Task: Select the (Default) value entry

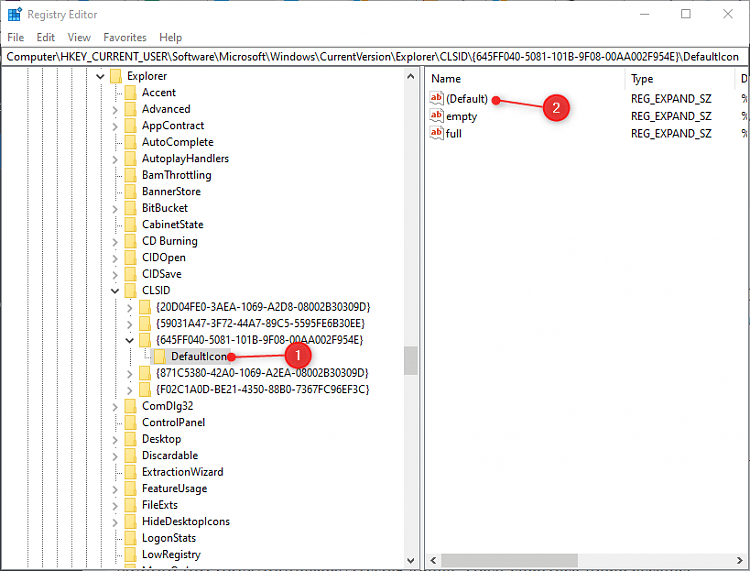Action: (x=467, y=99)
